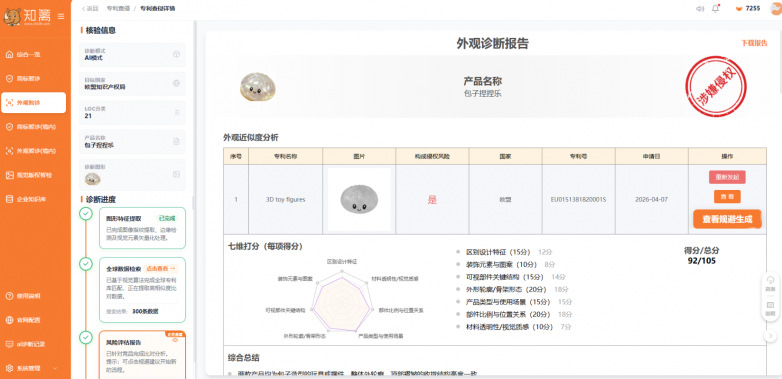This screenshot has width=782, height=379.
Task: Click the 2026-04-07 application date cell
Action: (x=651, y=199)
